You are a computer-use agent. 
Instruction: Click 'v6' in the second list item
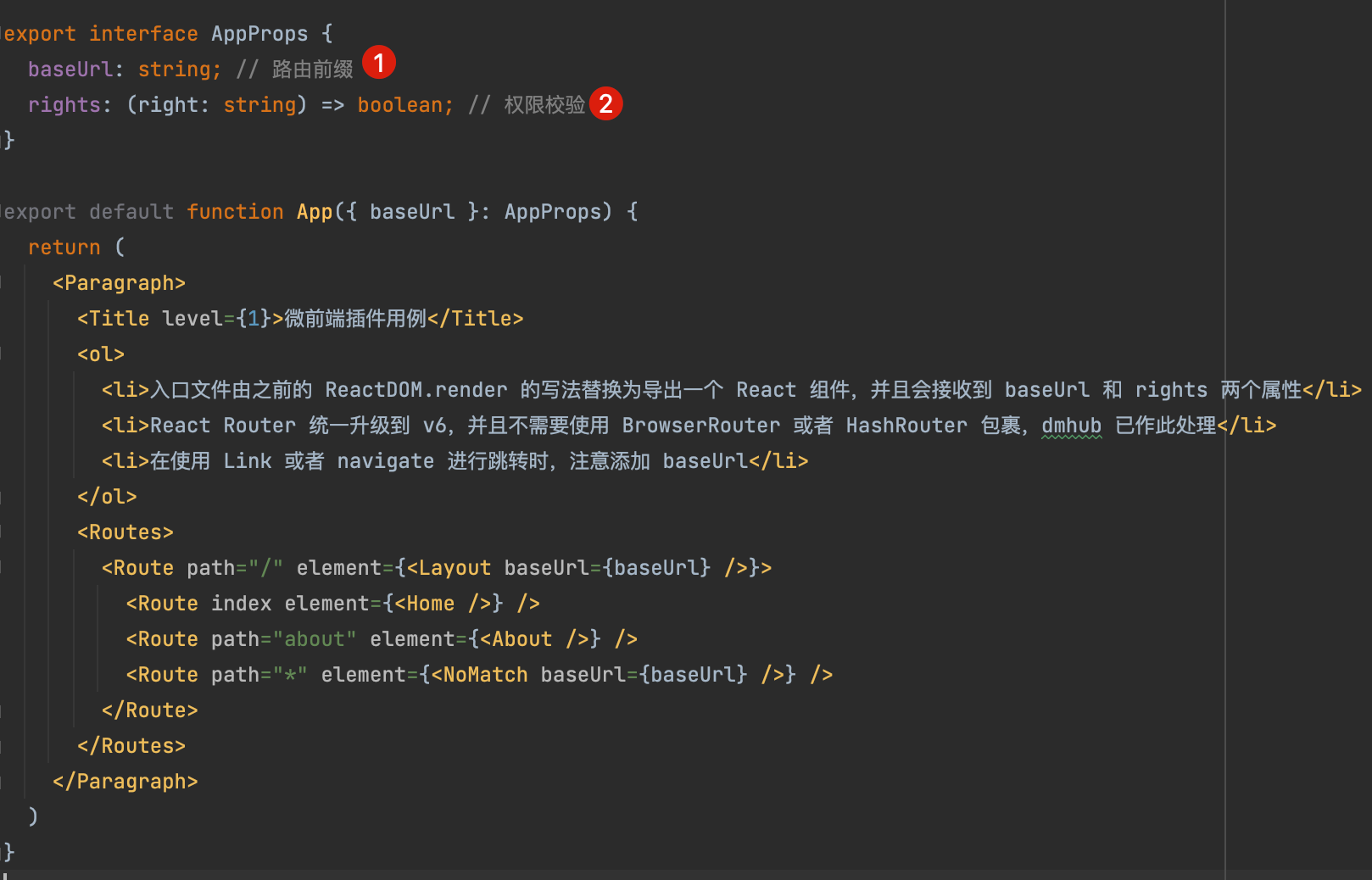435,426
